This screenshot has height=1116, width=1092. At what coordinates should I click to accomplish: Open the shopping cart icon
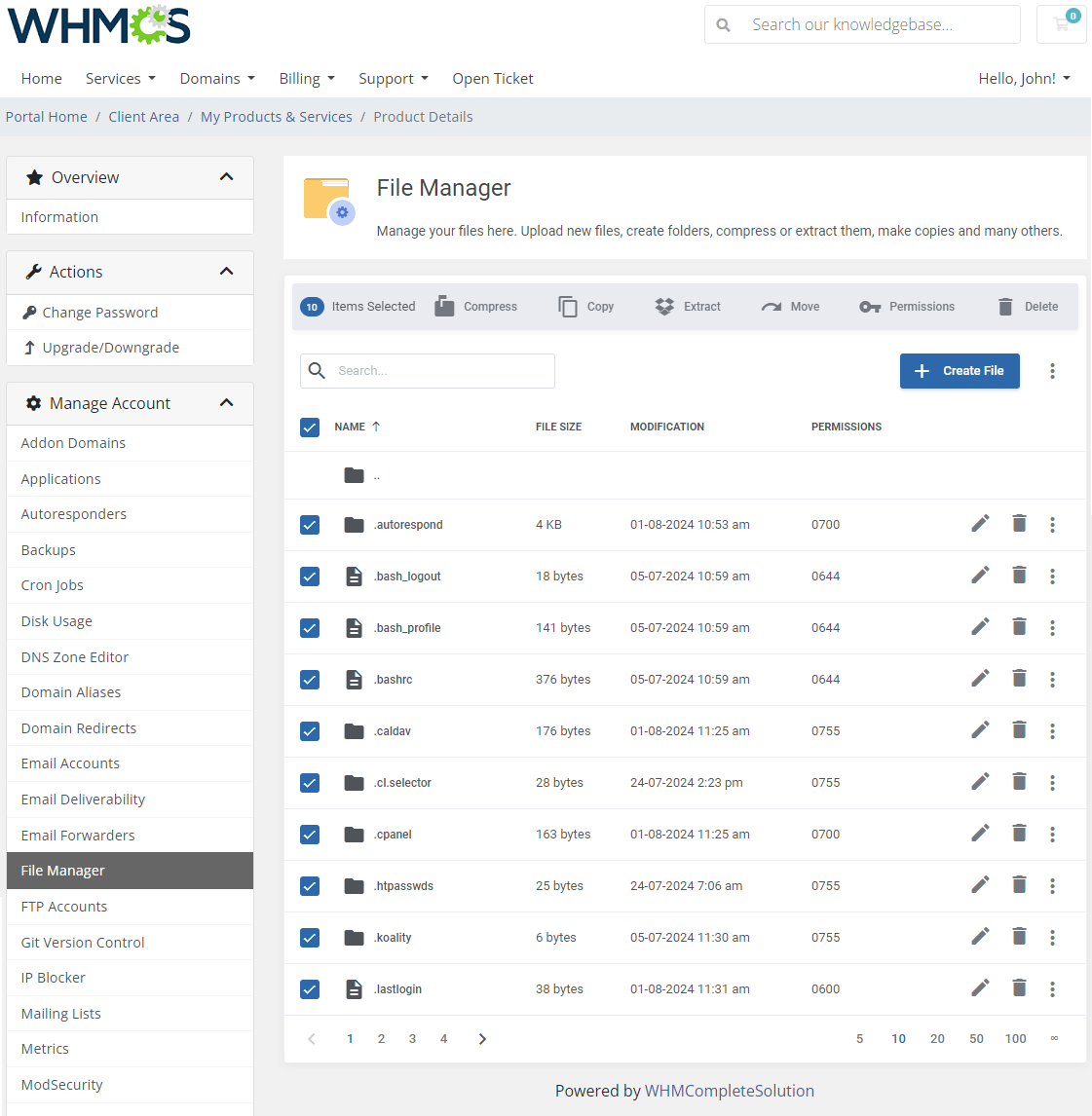tap(1062, 24)
